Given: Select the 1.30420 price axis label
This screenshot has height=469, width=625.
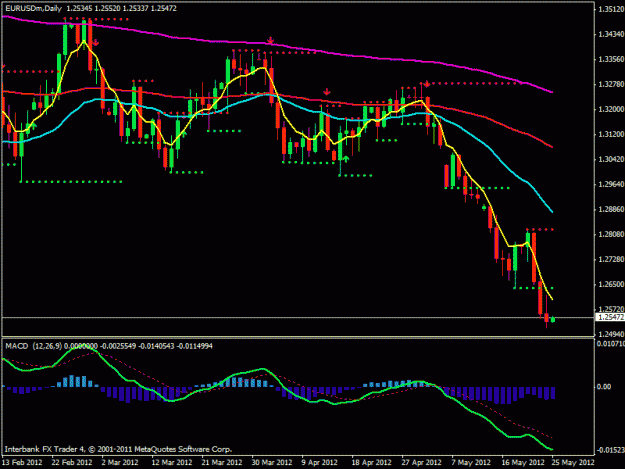Looking at the screenshot, I should pos(611,159).
